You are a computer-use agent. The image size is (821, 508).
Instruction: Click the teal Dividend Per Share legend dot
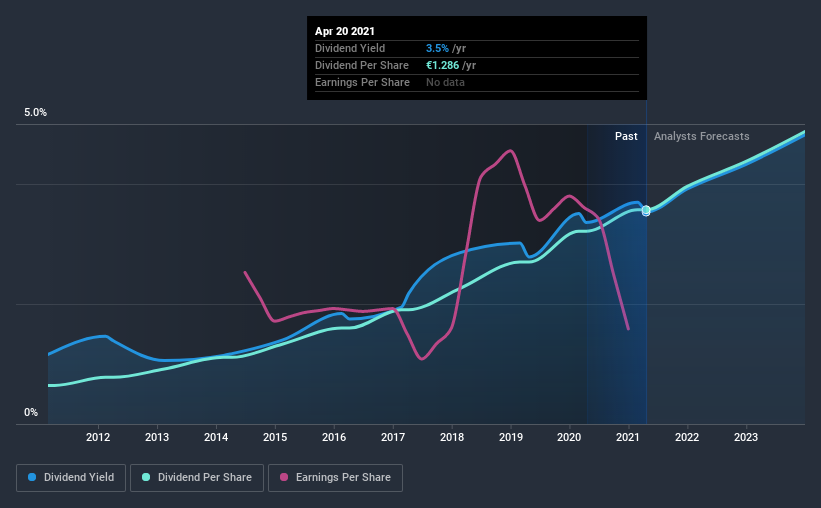pyautogui.click(x=146, y=477)
